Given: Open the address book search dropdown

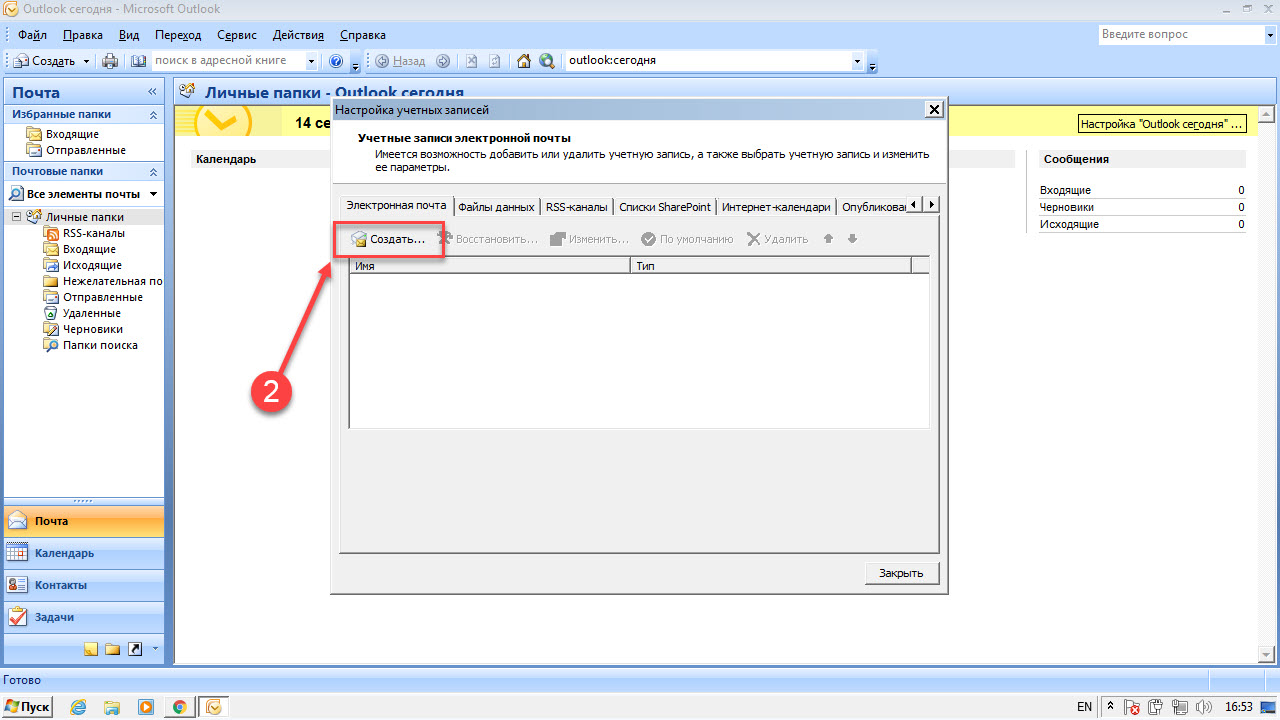Looking at the screenshot, I should click(311, 61).
